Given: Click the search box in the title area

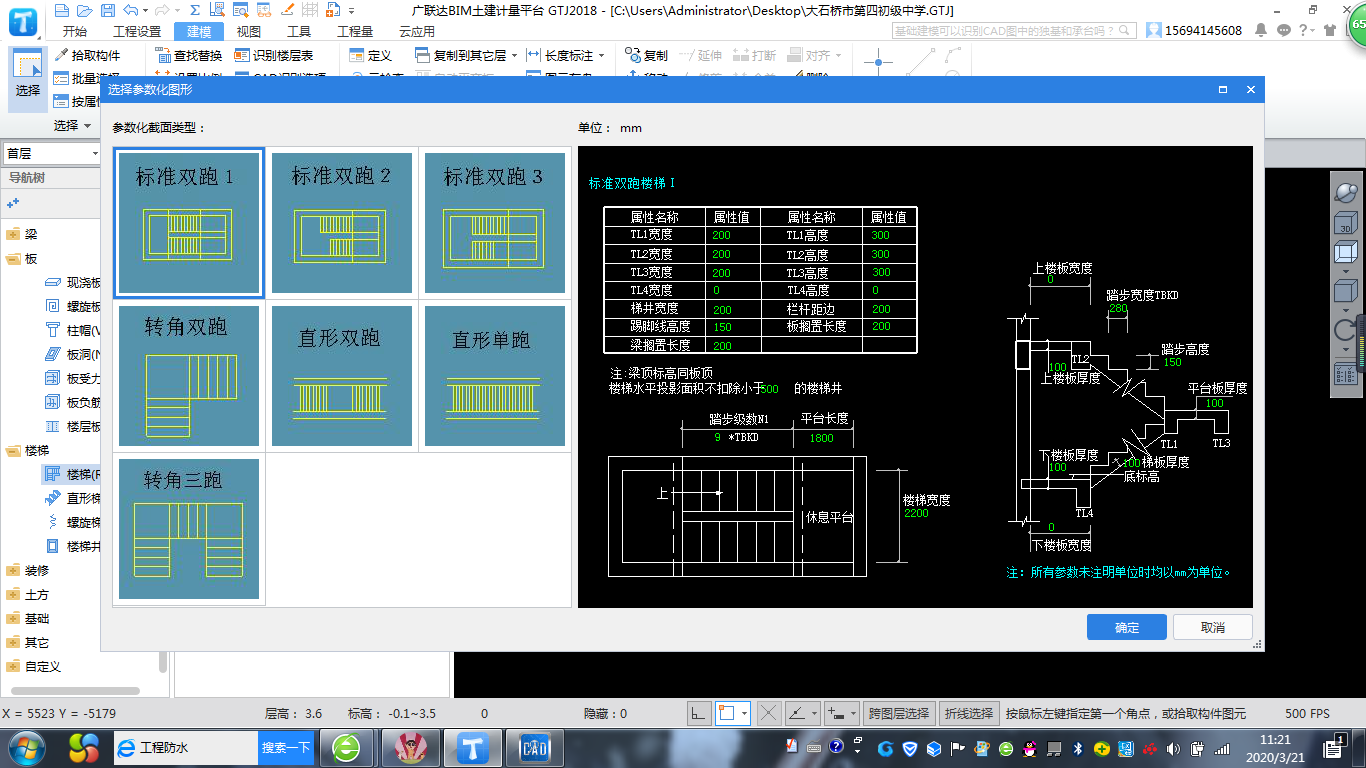Looking at the screenshot, I should pyautogui.click(x=1015, y=31).
